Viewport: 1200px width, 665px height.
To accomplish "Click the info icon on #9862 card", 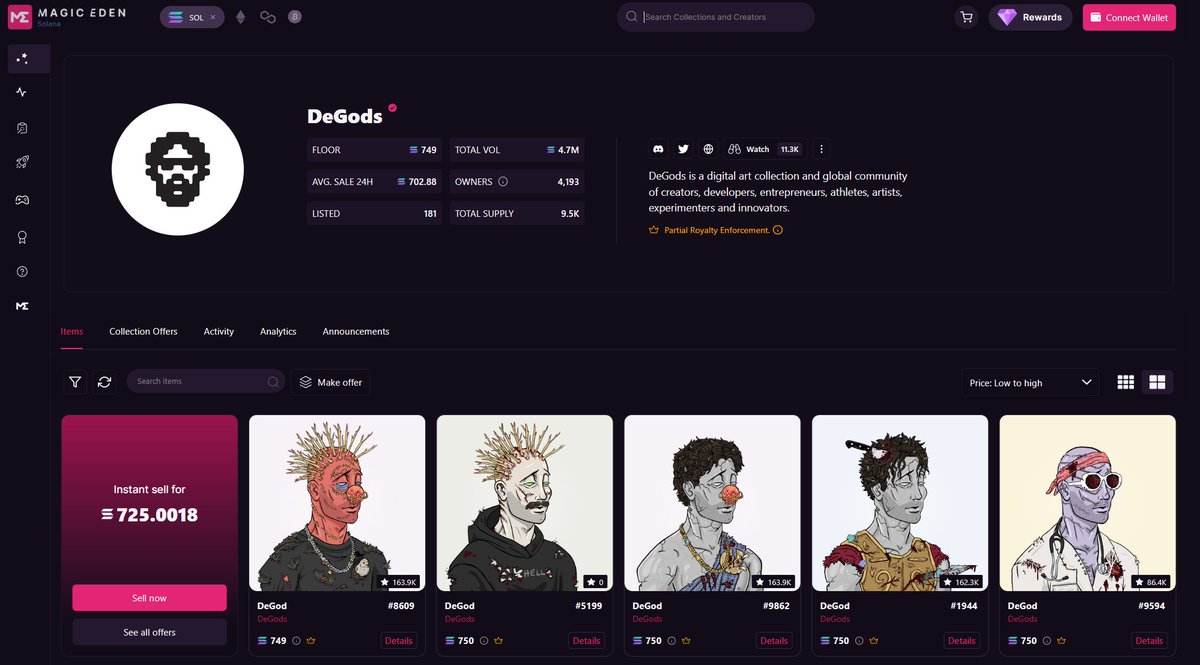I will coord(671,641).
